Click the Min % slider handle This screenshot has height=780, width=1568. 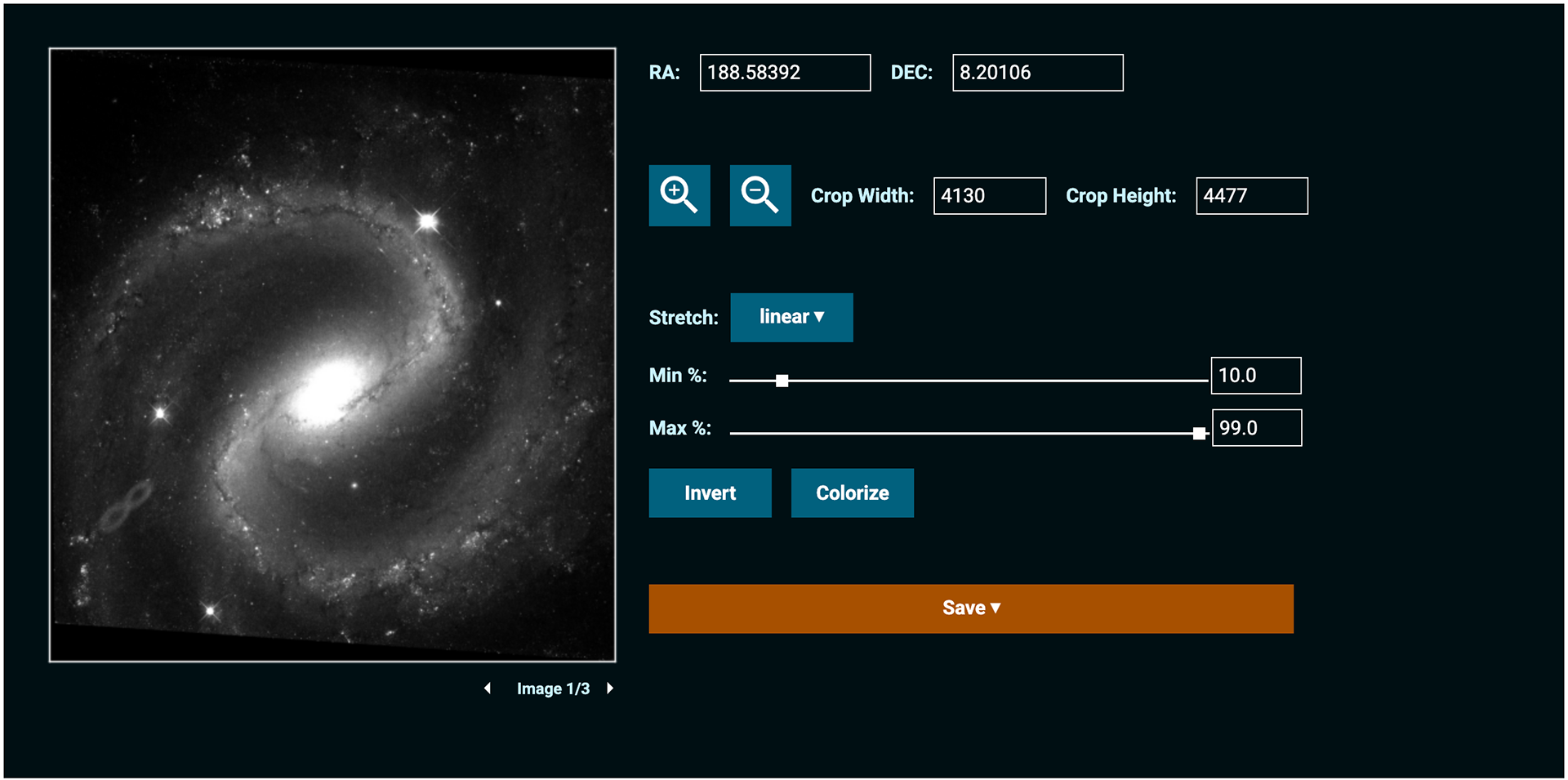[x=782, y=381]
